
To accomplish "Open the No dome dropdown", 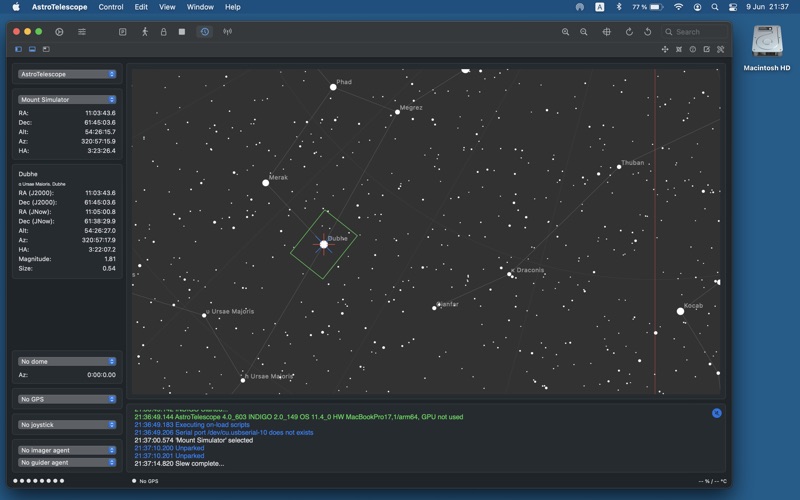I will click(x=67, y=361).
